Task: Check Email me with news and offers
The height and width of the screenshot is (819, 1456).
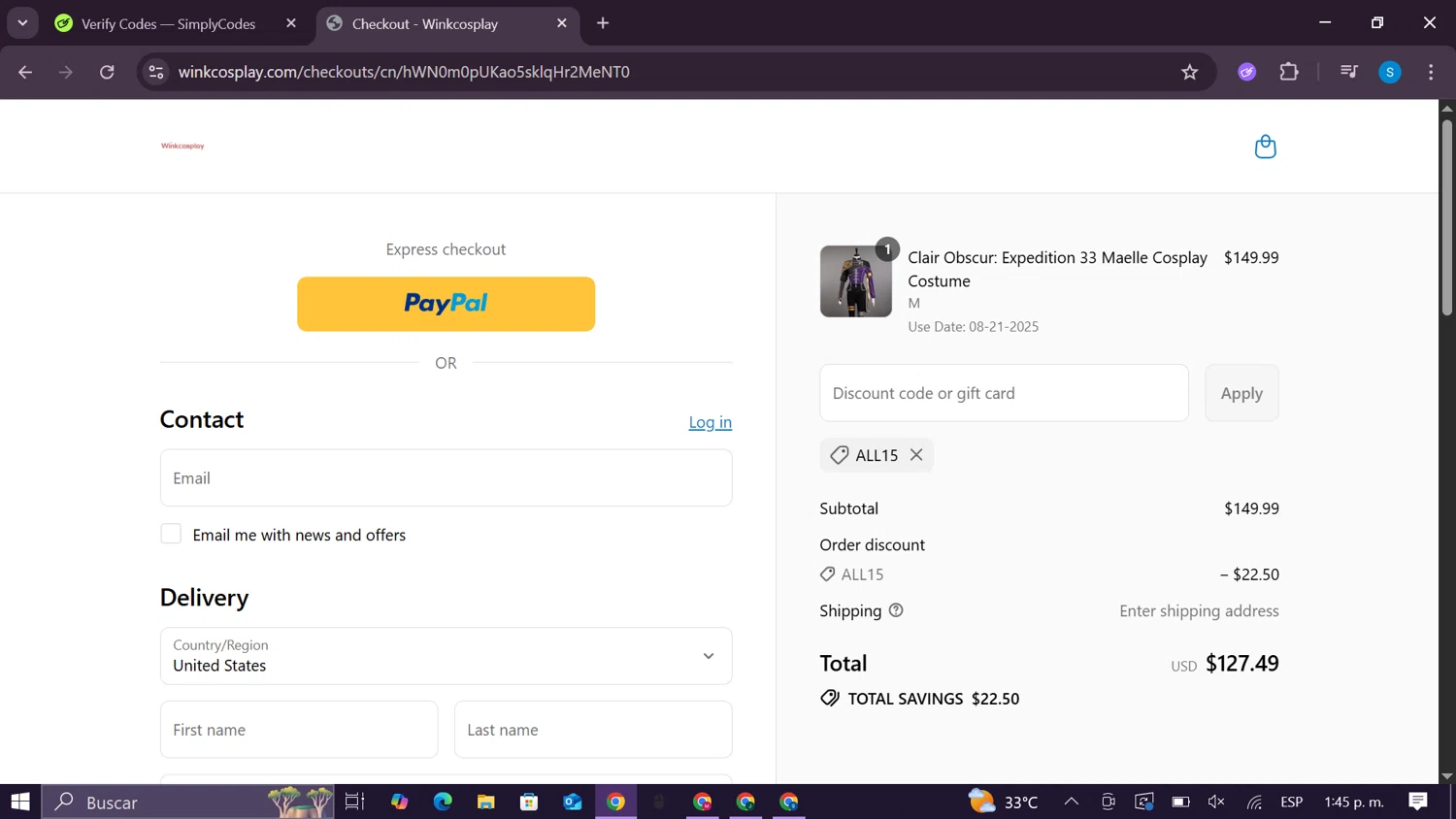Action: click(x=171, y=534)
